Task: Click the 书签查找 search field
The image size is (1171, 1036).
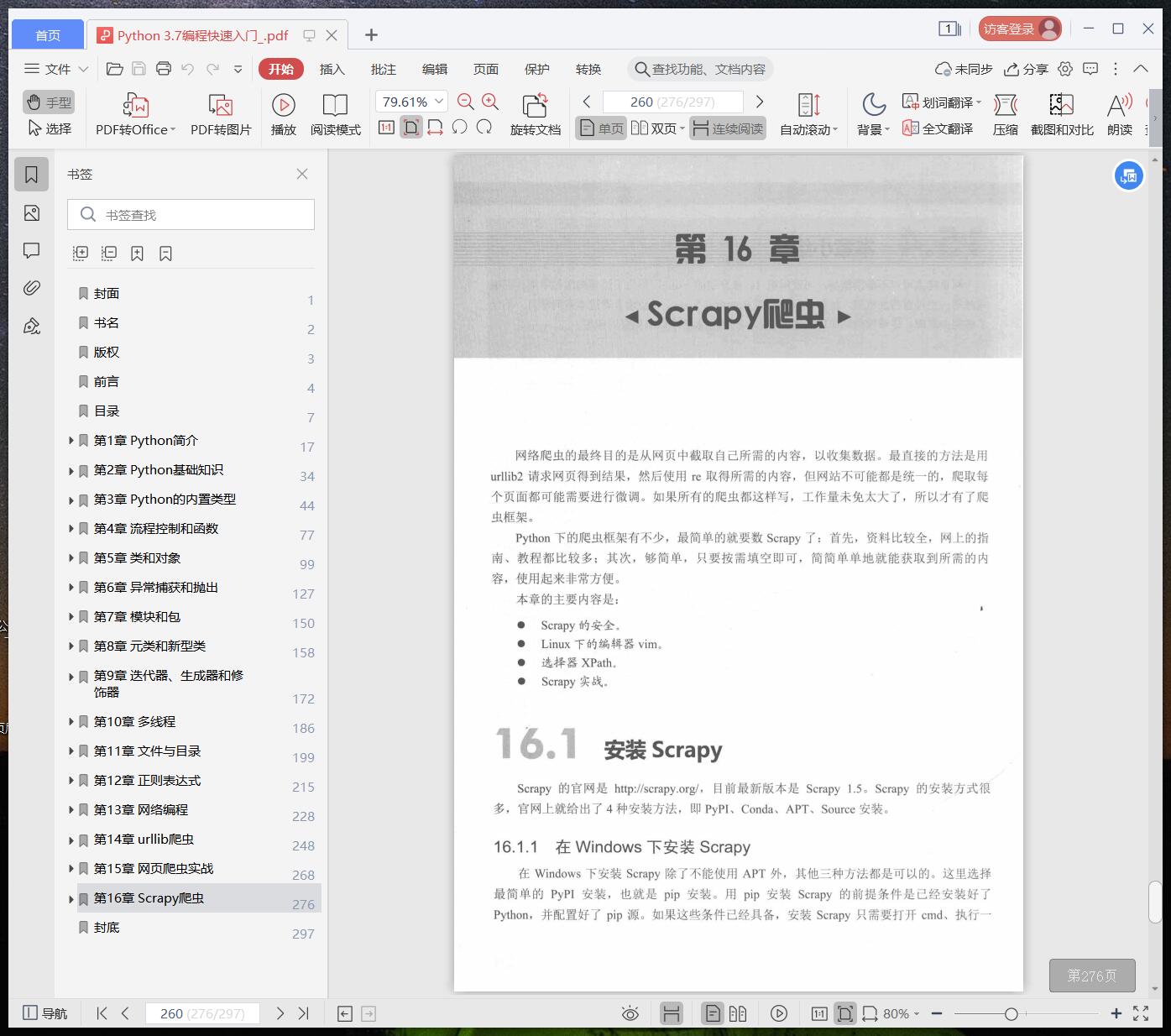Action: [191, 215]
